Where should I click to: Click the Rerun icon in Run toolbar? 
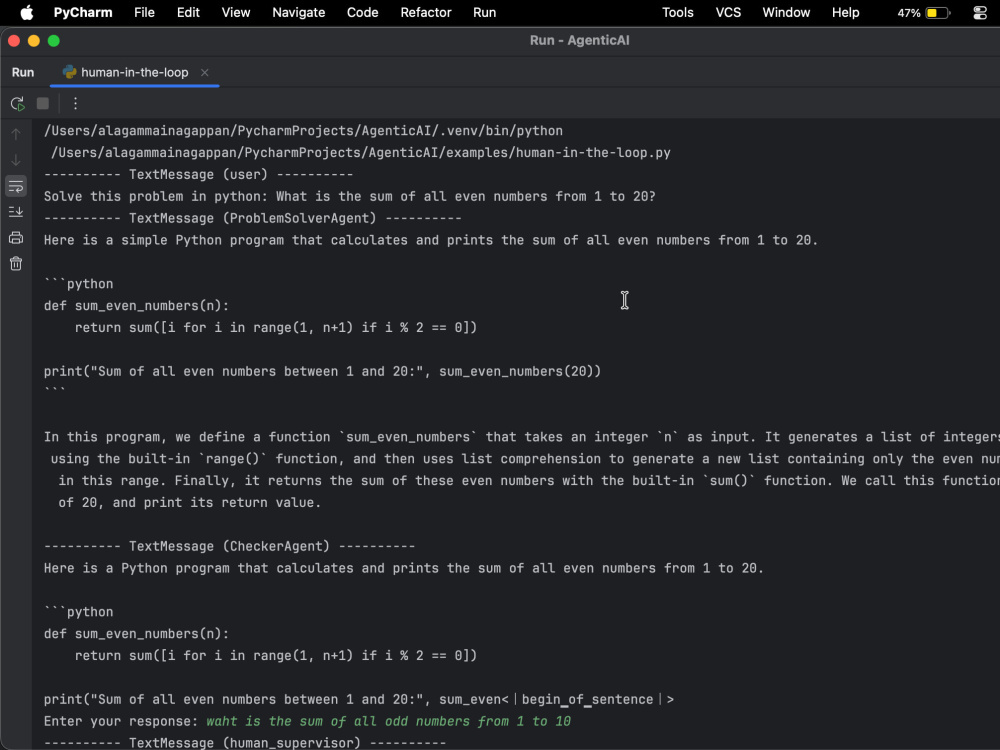point(17,103)
